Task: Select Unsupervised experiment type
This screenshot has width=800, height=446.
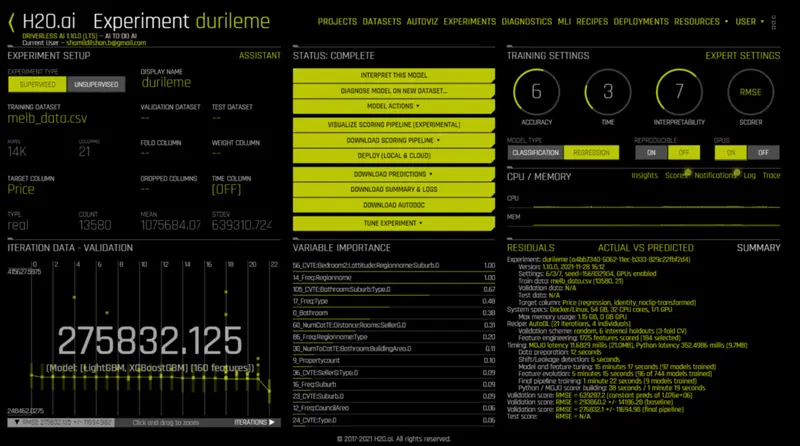Action: click(96, 84)
